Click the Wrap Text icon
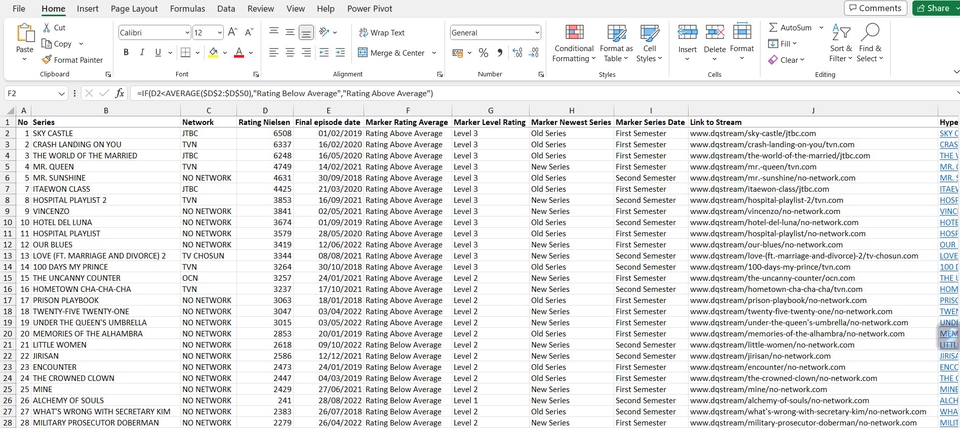This screenshot has height=428, width=960. pyautogui.click(x=363, y=32)
